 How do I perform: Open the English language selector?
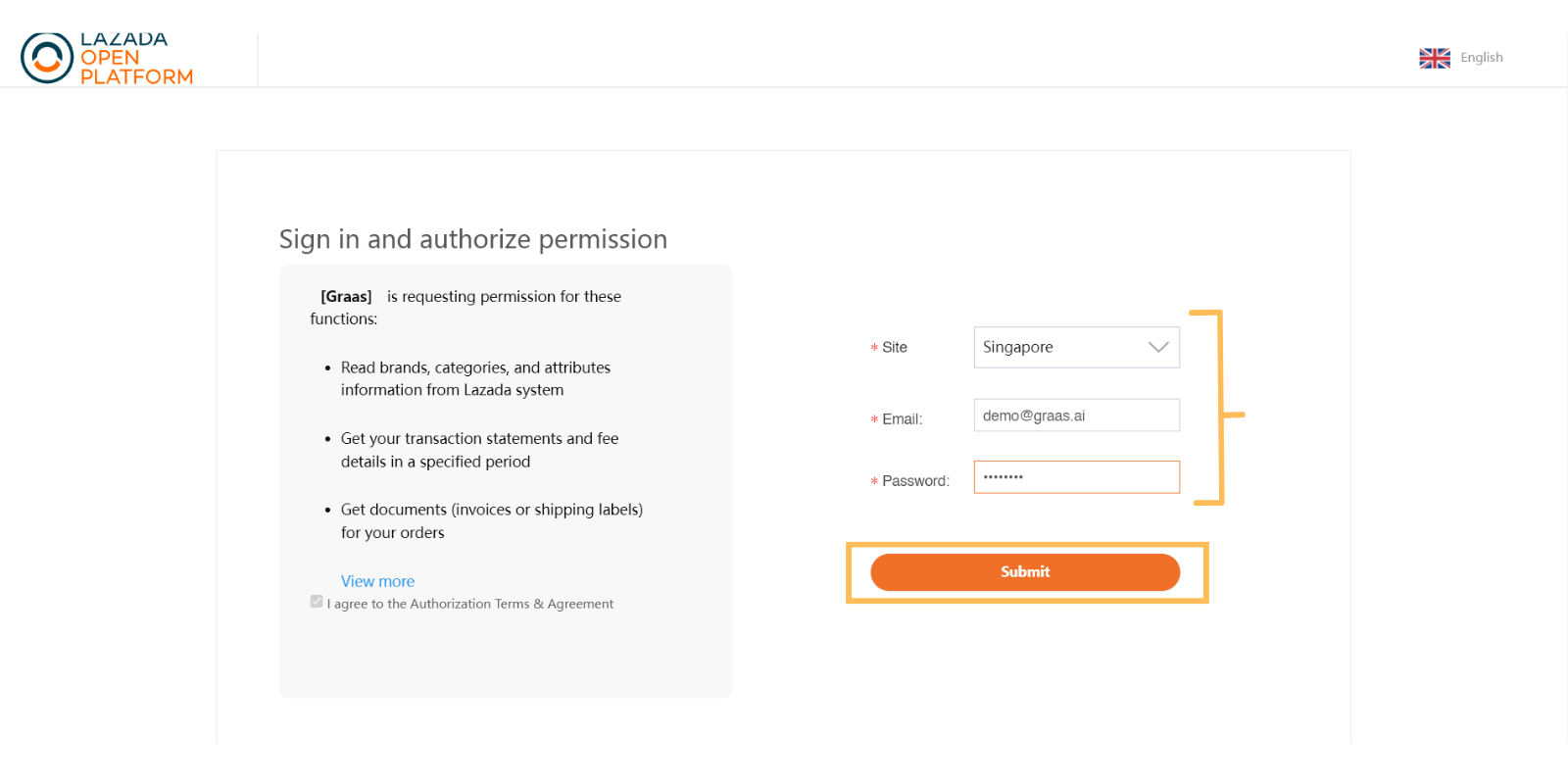(x=1481, y=58)
